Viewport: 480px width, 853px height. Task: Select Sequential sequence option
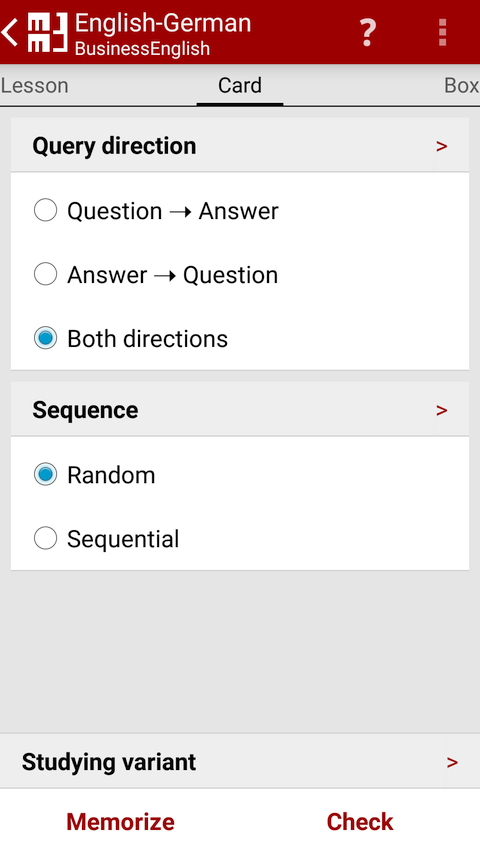[x=46, y=539]
